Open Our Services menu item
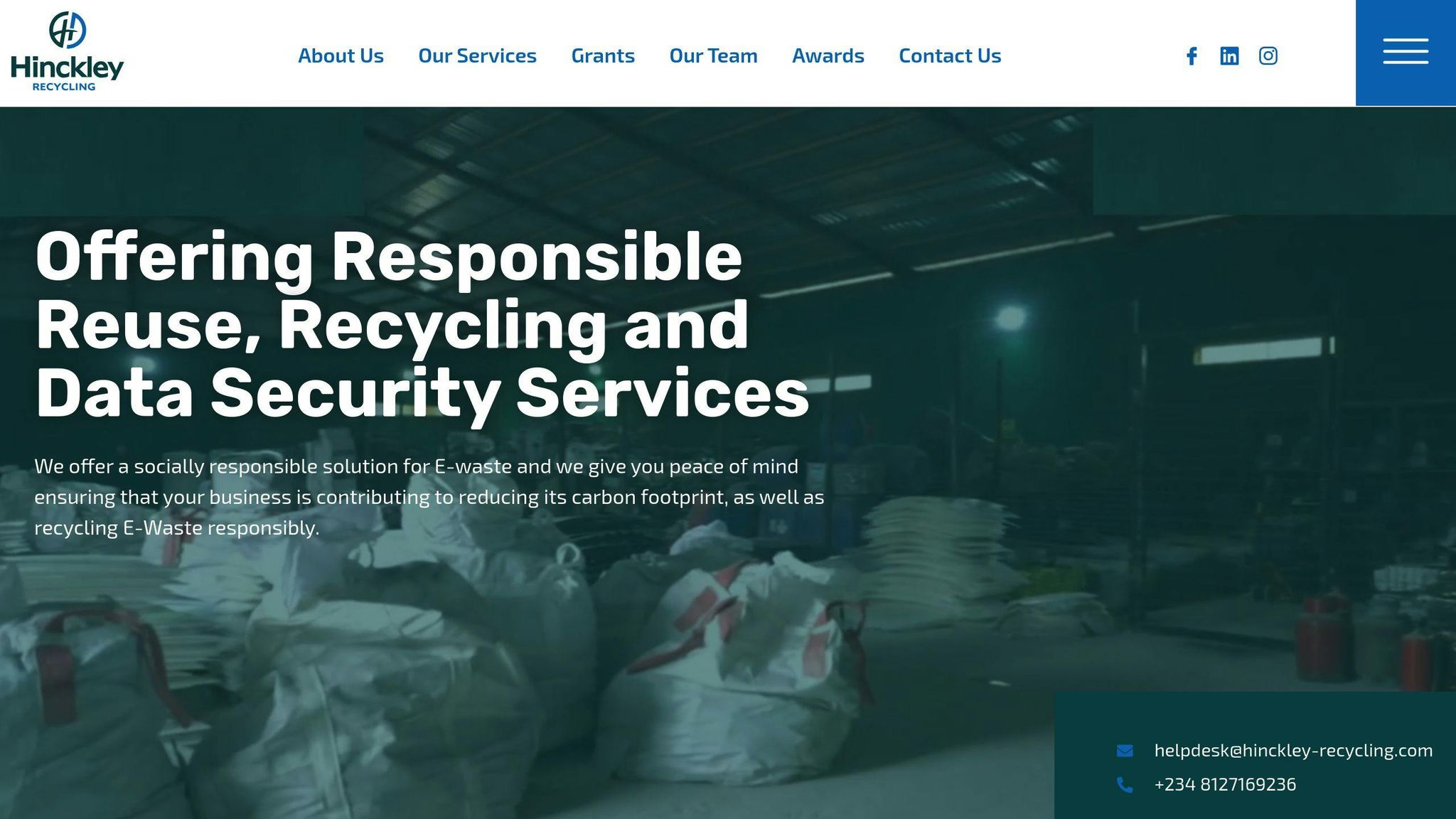 tap(477, 55)
